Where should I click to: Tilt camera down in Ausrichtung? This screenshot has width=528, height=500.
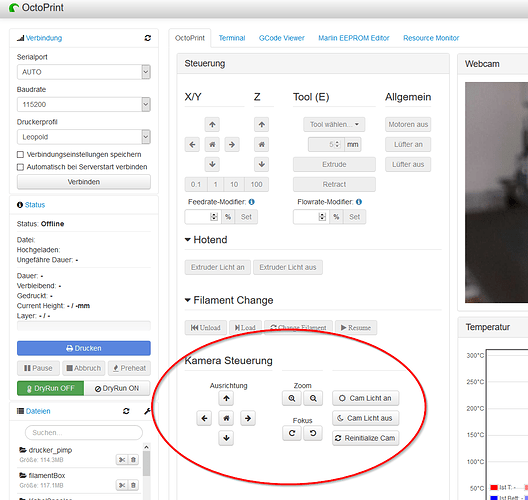click(x=226, y=438)
